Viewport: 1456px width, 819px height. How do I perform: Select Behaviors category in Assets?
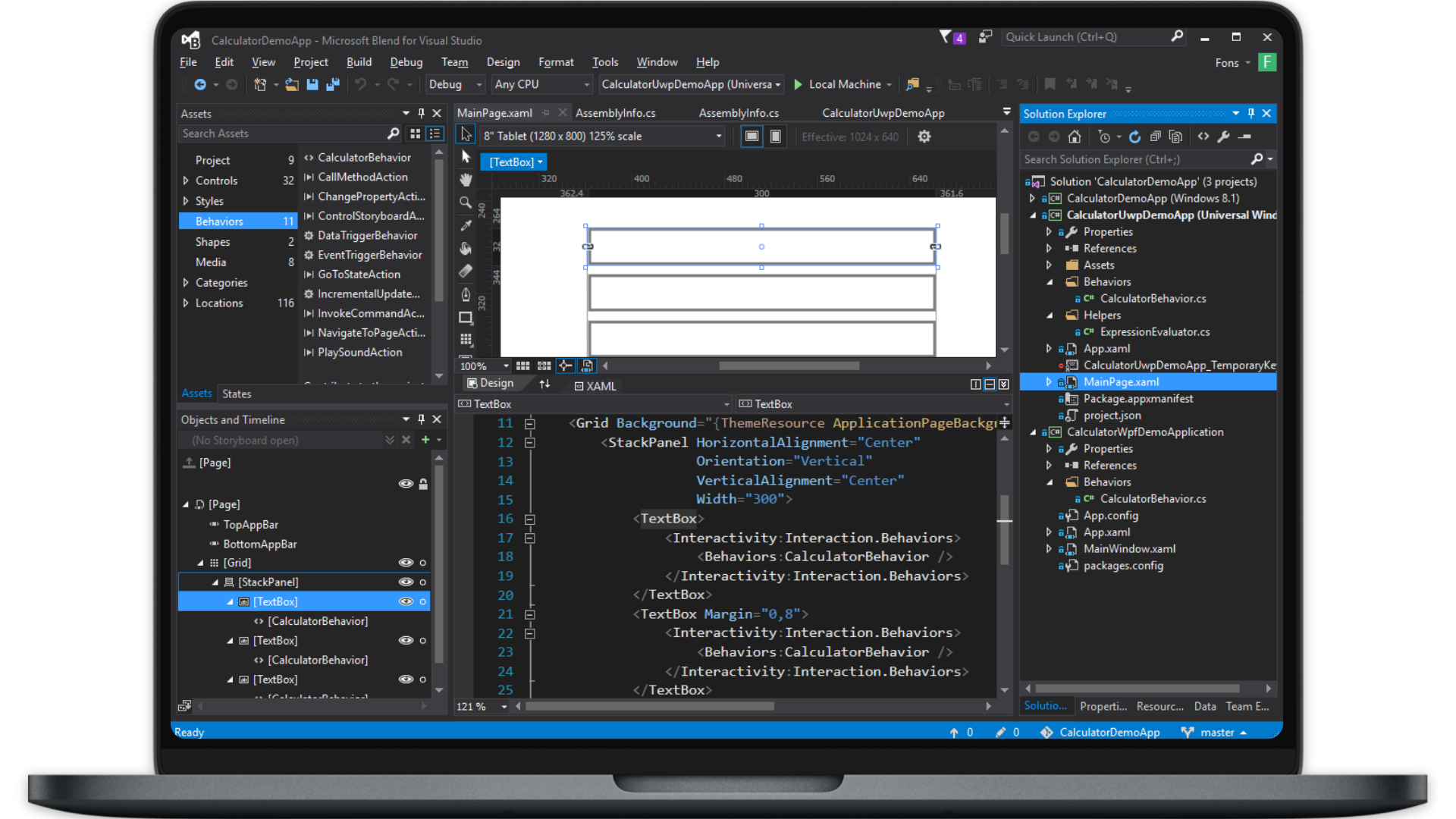237,221
